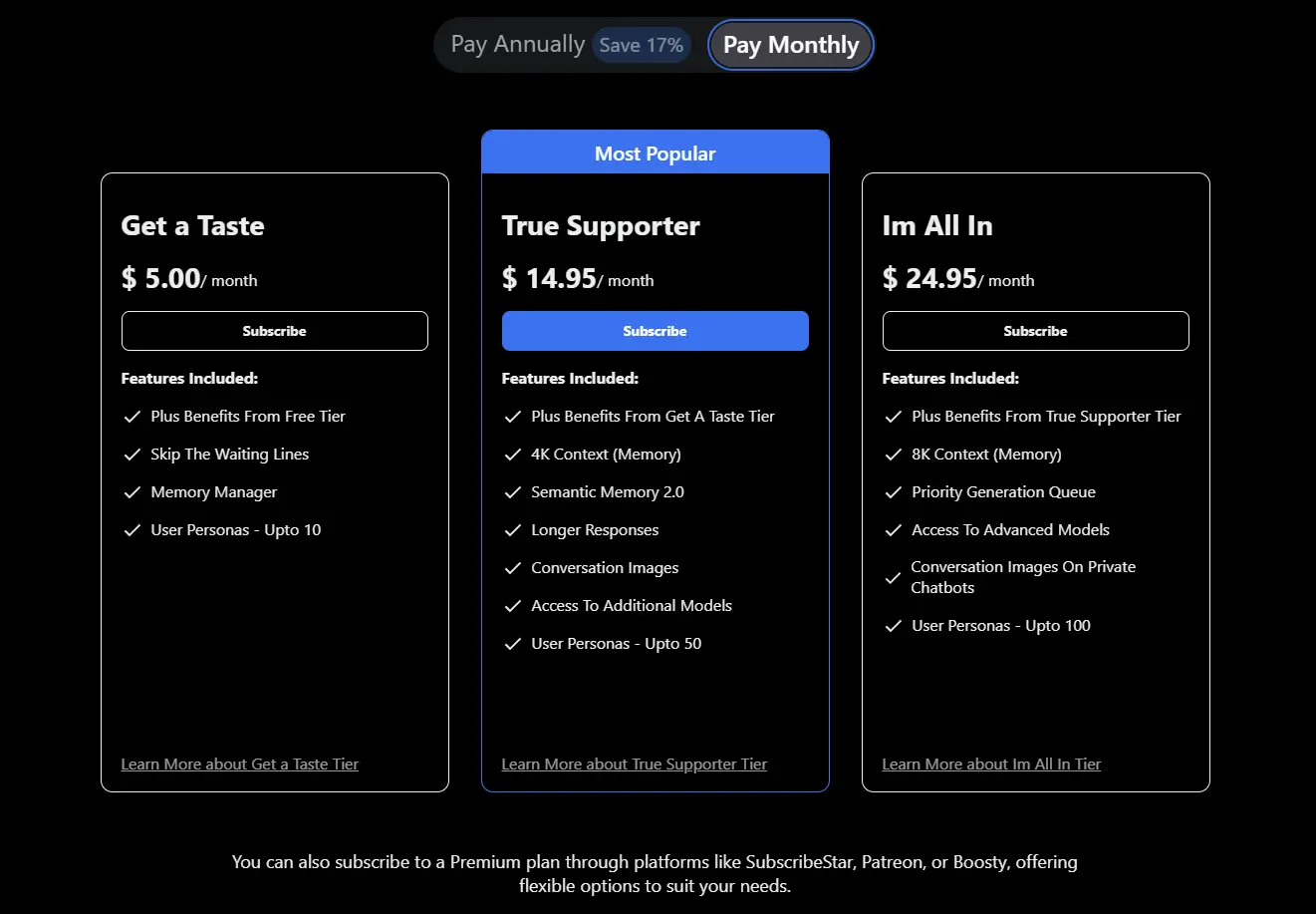Screen dimensions: 1316x914
Task: Click the checkmark beside 4K Context (Memory)
Action: (x=513, y=454)
